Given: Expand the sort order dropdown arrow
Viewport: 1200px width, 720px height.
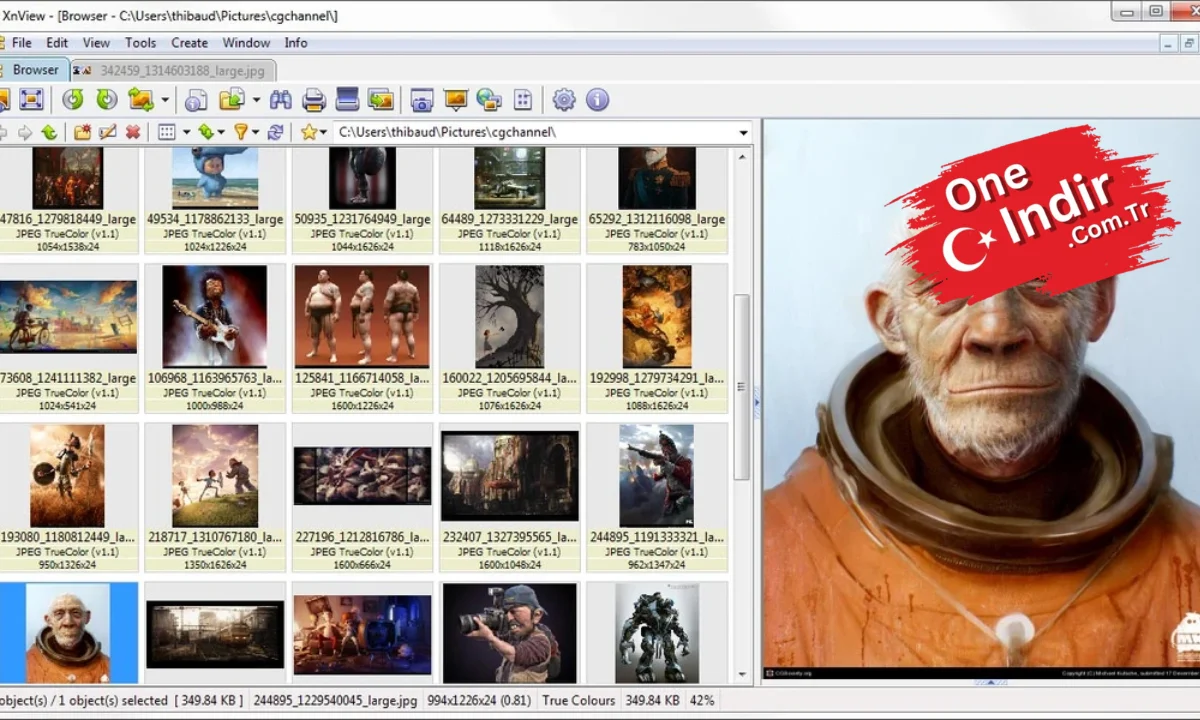Looking at the screenshot, I should [x=221, y=133].
